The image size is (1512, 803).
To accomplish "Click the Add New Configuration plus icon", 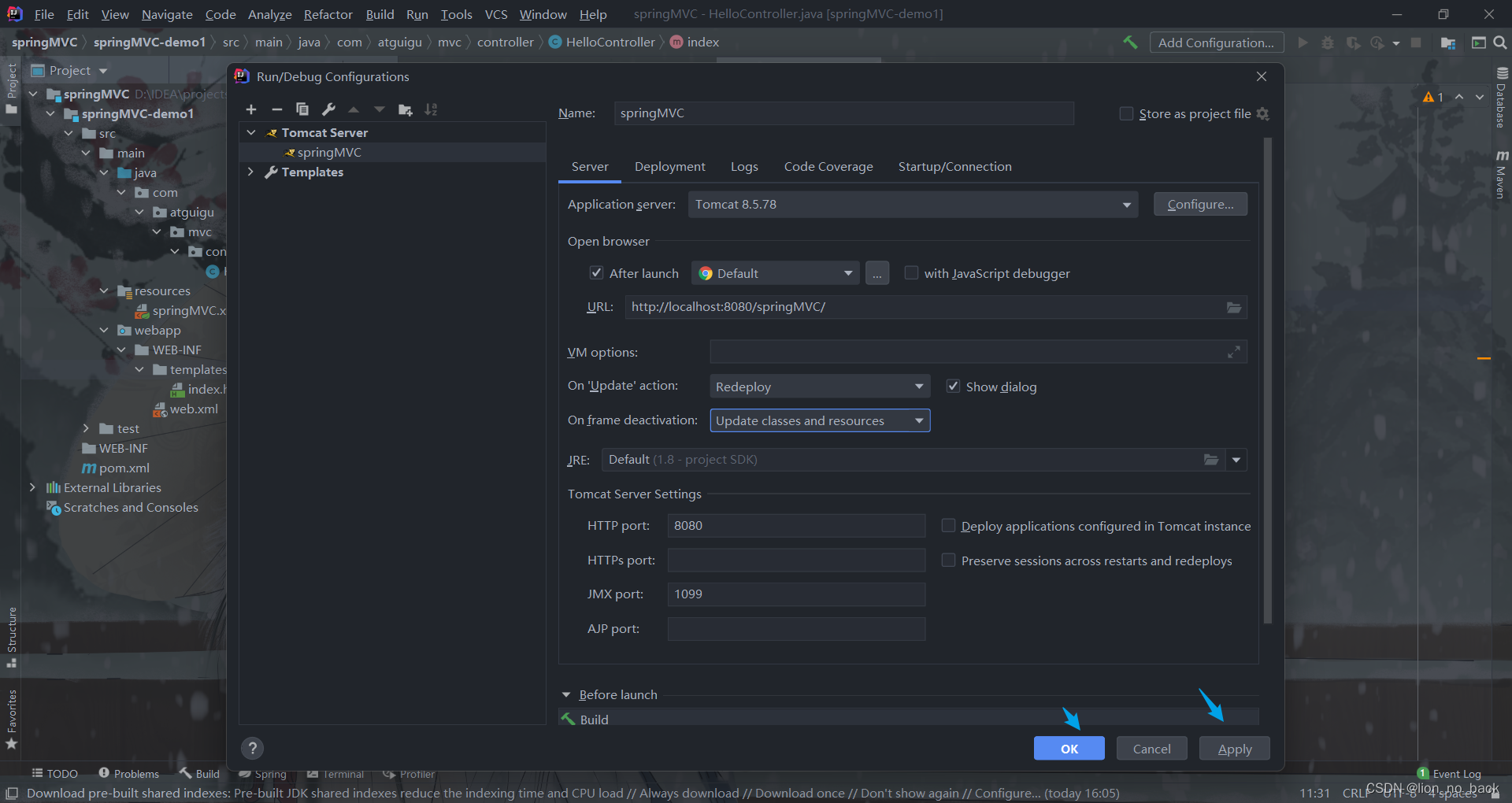I will click(x=251, y=109).
